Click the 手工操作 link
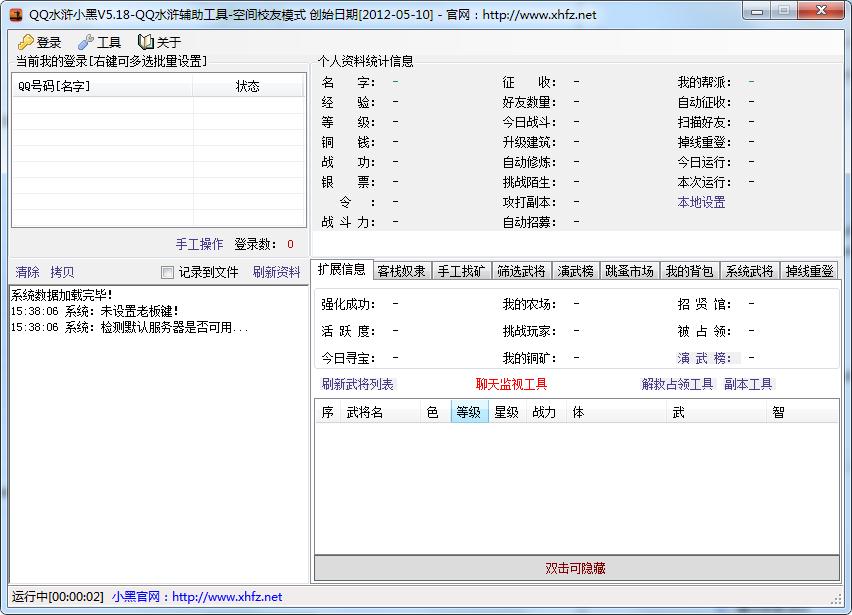852x615 pixels. tap(199, 244)
